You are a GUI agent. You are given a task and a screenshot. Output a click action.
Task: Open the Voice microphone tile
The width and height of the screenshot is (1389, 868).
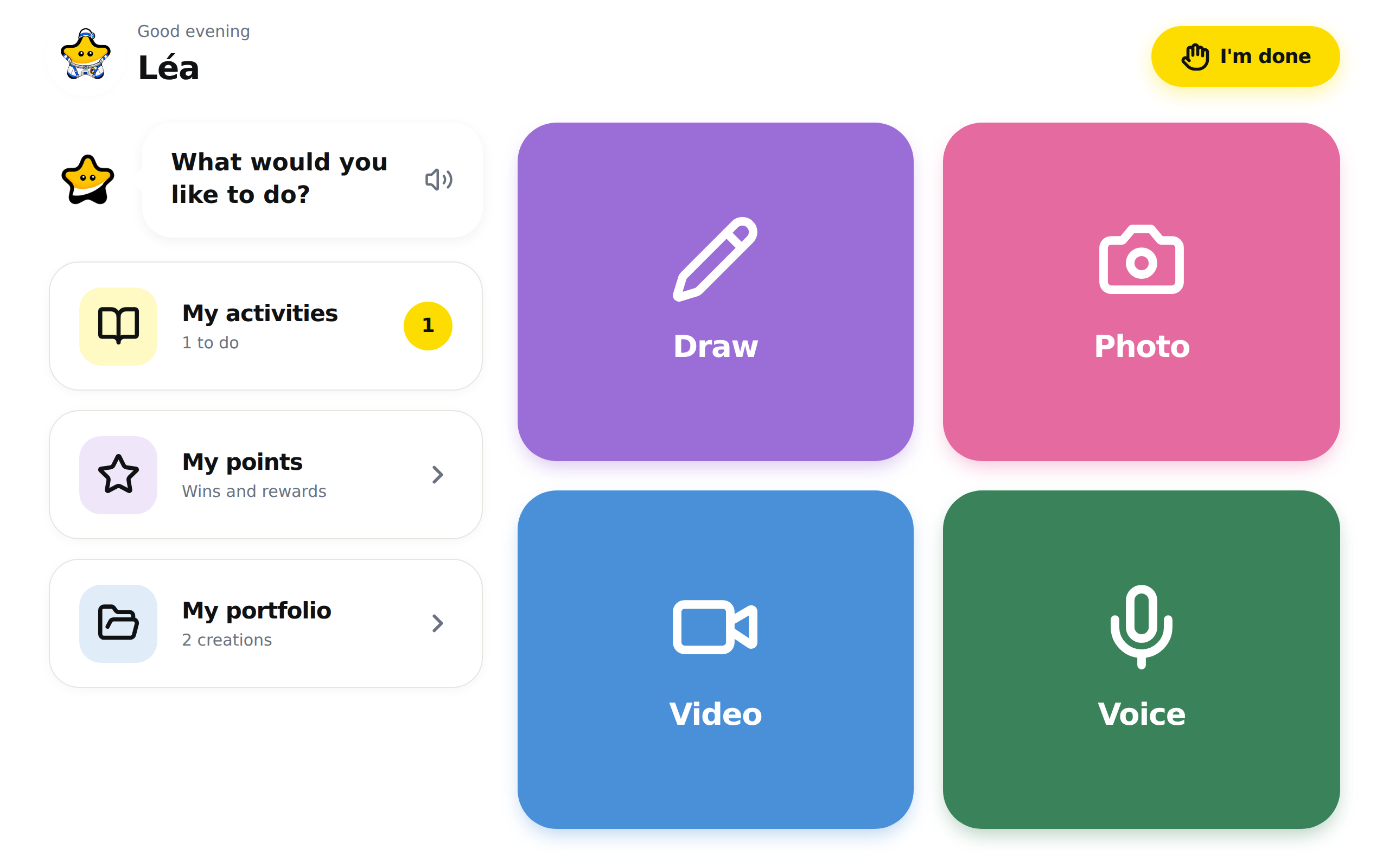(1141, 659)
